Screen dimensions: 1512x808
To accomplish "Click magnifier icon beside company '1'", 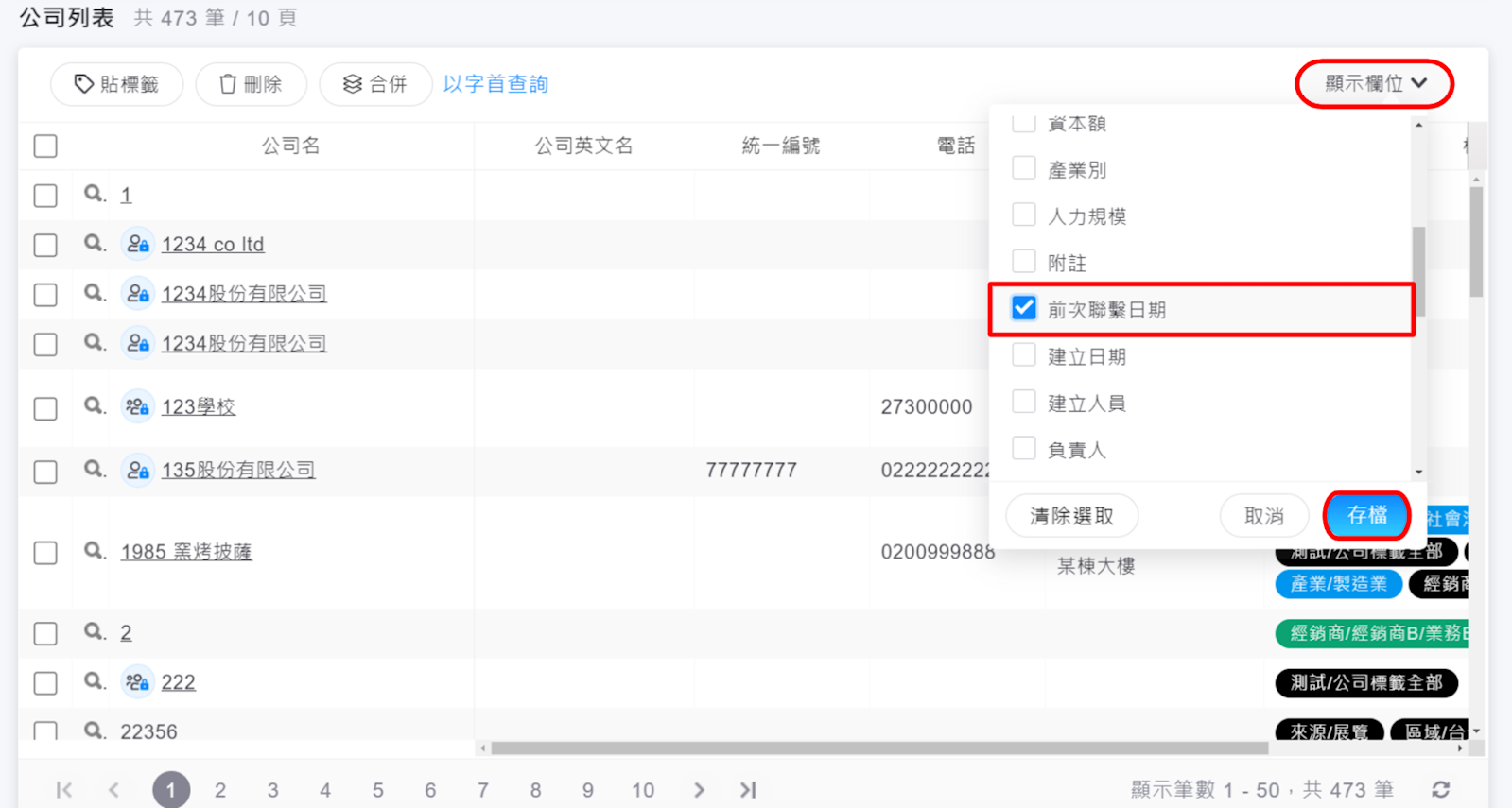I will pos(94,195).
